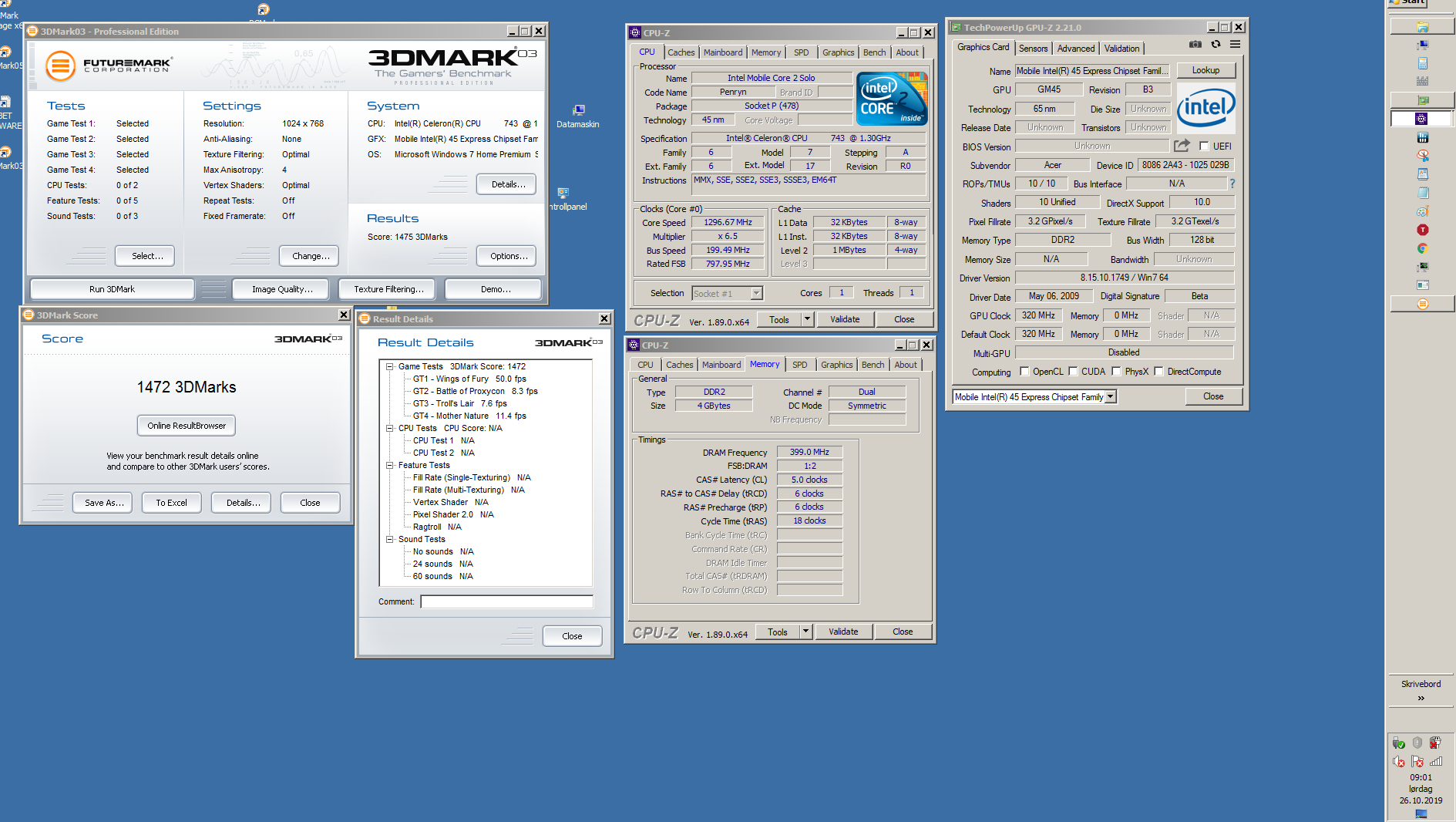Collapse the CPU Tests tree node

point(390,428)
